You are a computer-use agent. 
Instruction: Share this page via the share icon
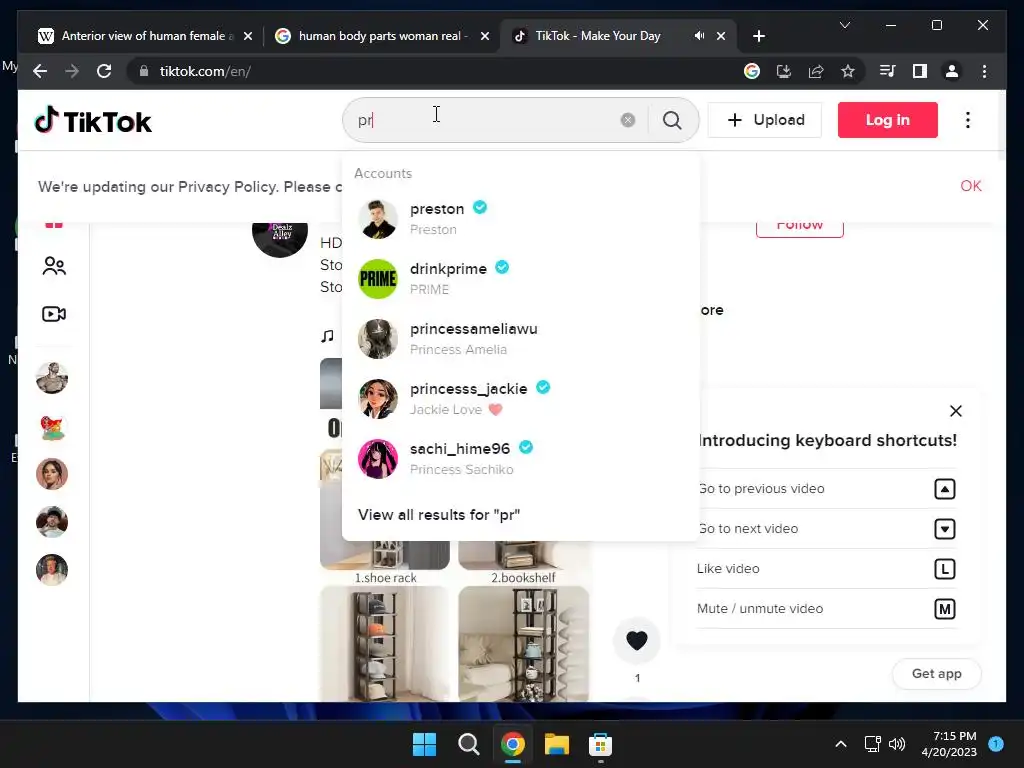pos(816,71)
